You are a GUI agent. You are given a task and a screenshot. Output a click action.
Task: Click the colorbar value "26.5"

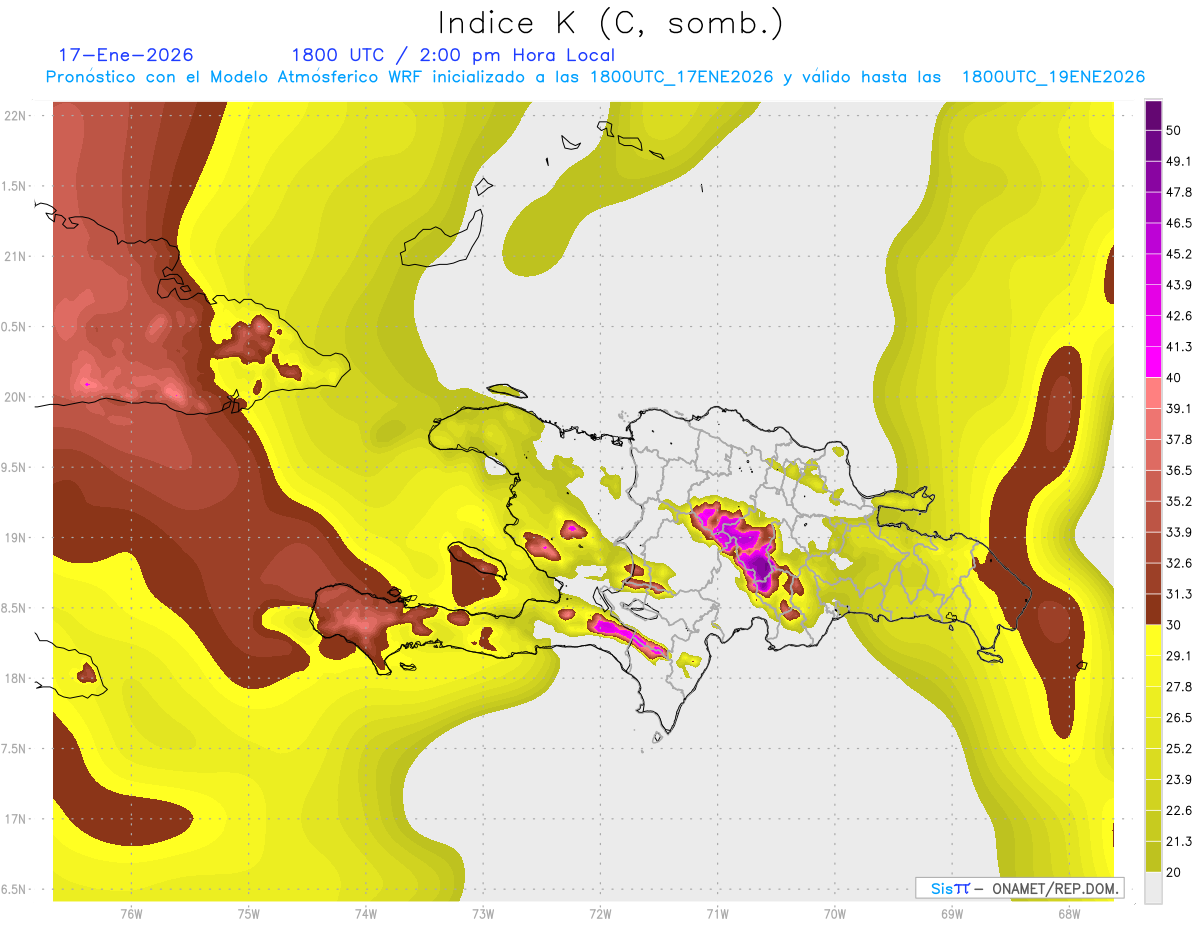coord(1179,718)
